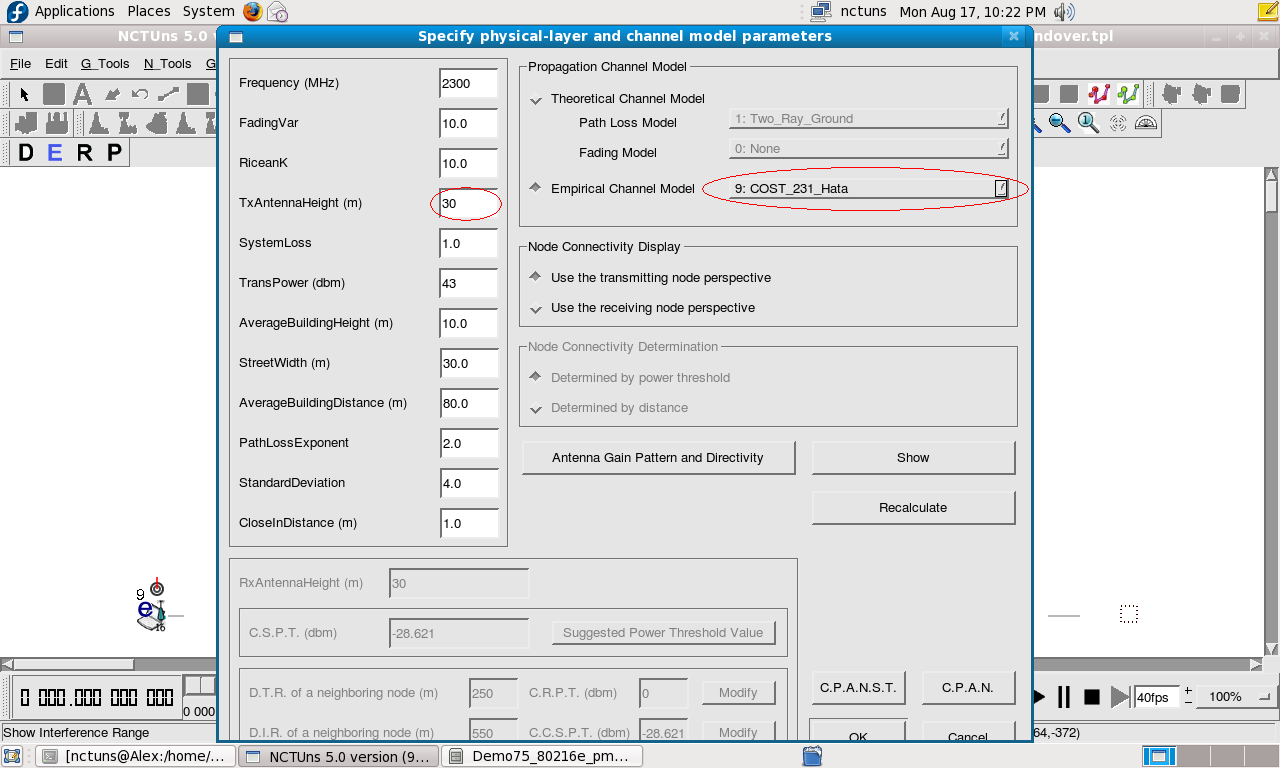The width and height of the screenshot is (1280, 768).
Task: Open the Edit menu
Action: pos(56,63)
